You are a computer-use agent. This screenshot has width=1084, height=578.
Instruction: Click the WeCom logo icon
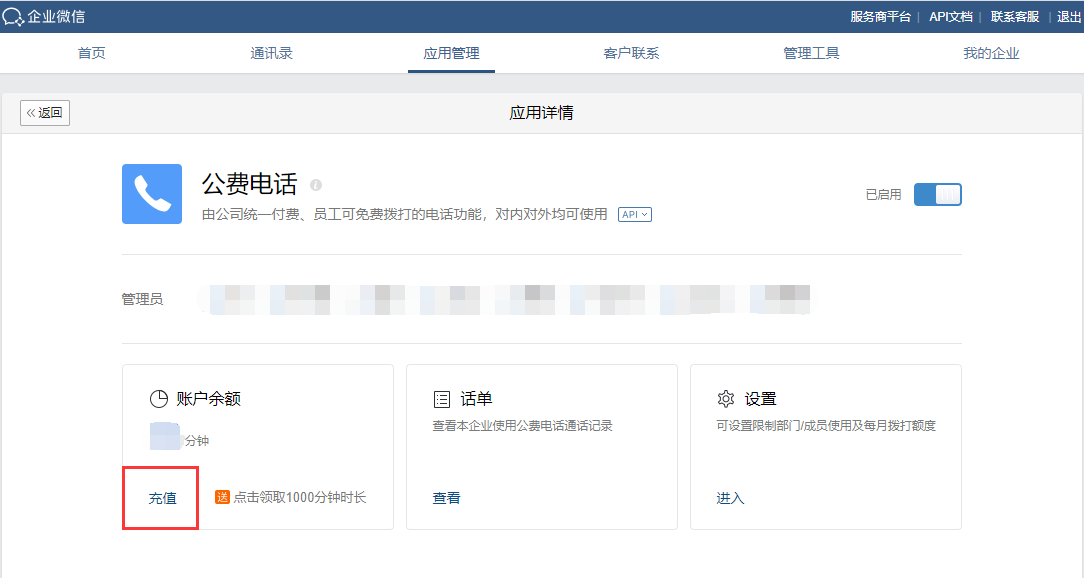13,17
